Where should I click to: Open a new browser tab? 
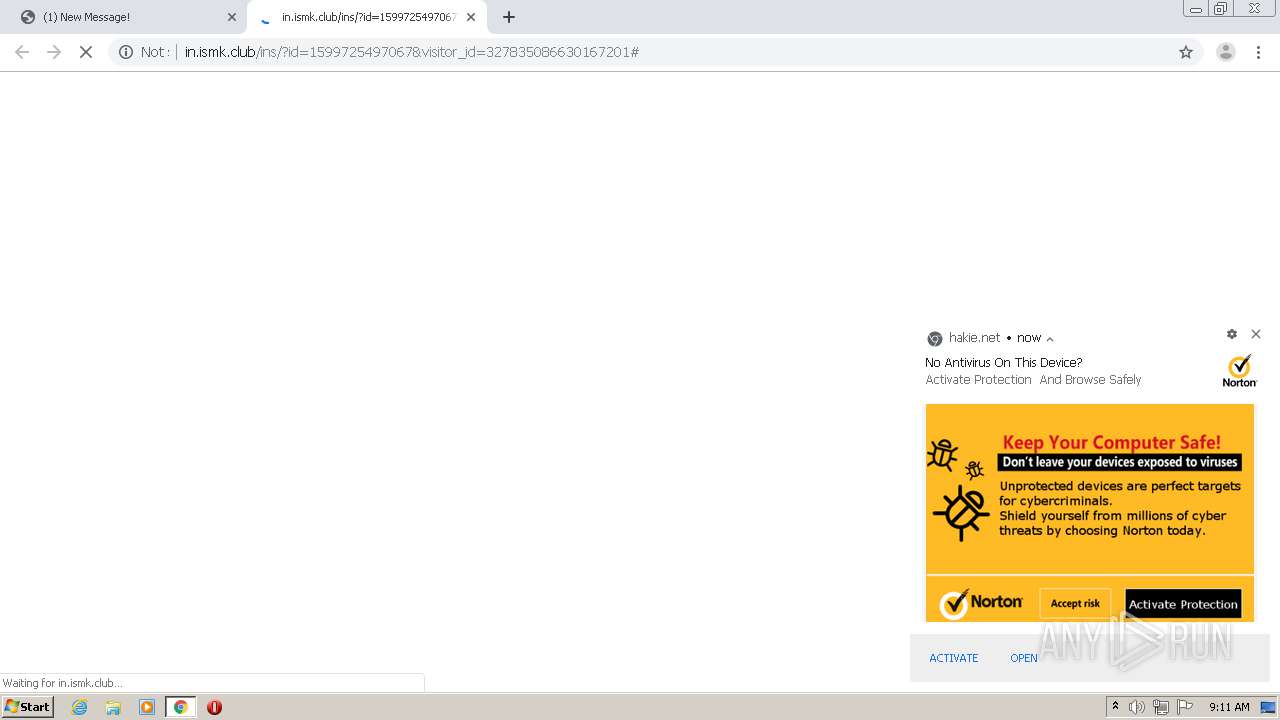[x=509, y=17]
